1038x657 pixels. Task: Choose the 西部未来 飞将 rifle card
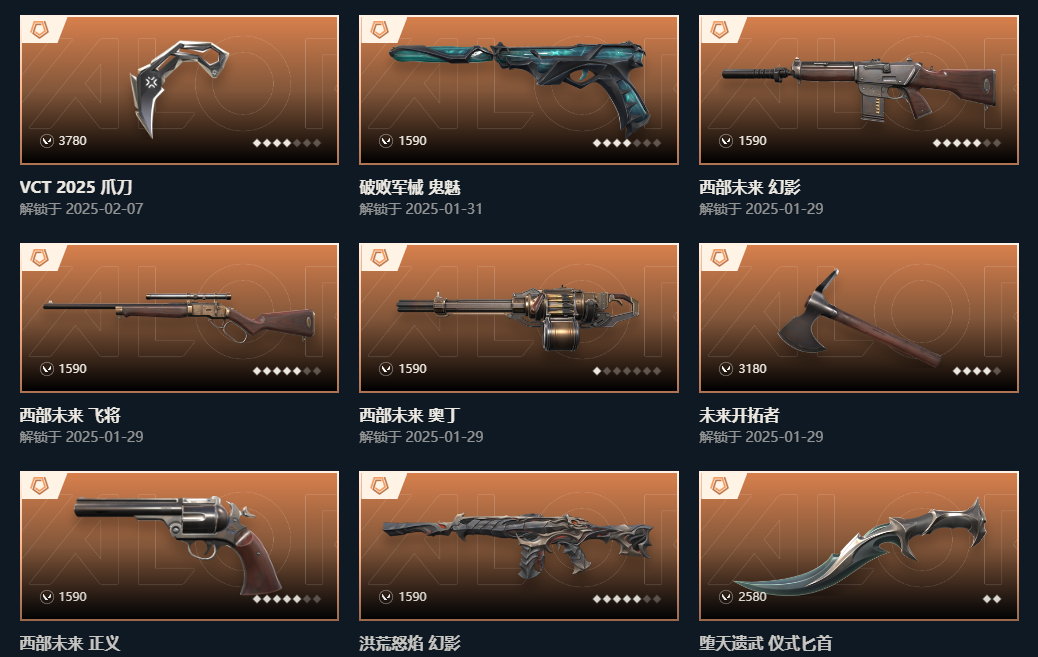point(179,318)
